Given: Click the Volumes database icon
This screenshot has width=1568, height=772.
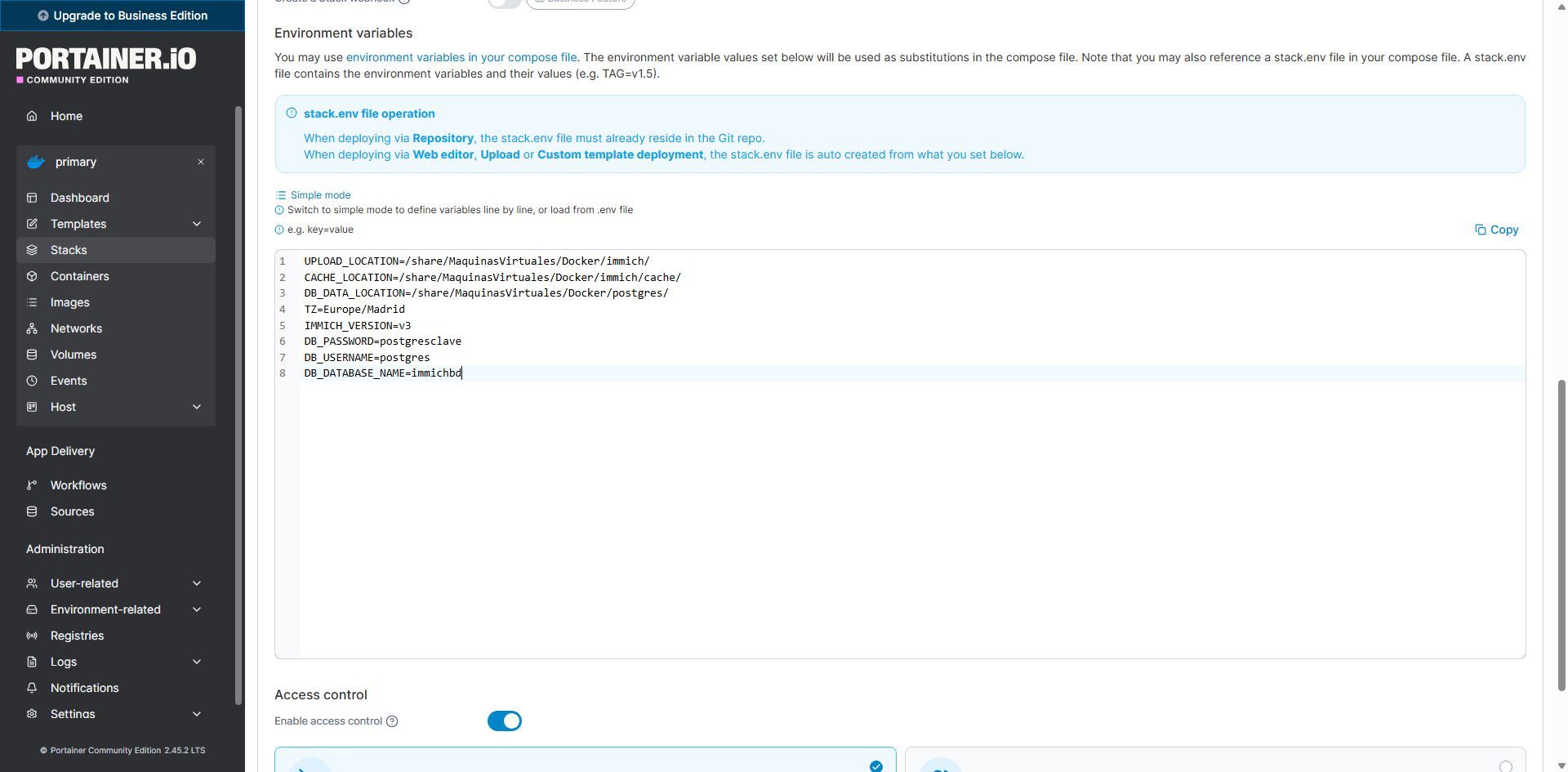Looking at the screenshot, I should coord(32,355).
